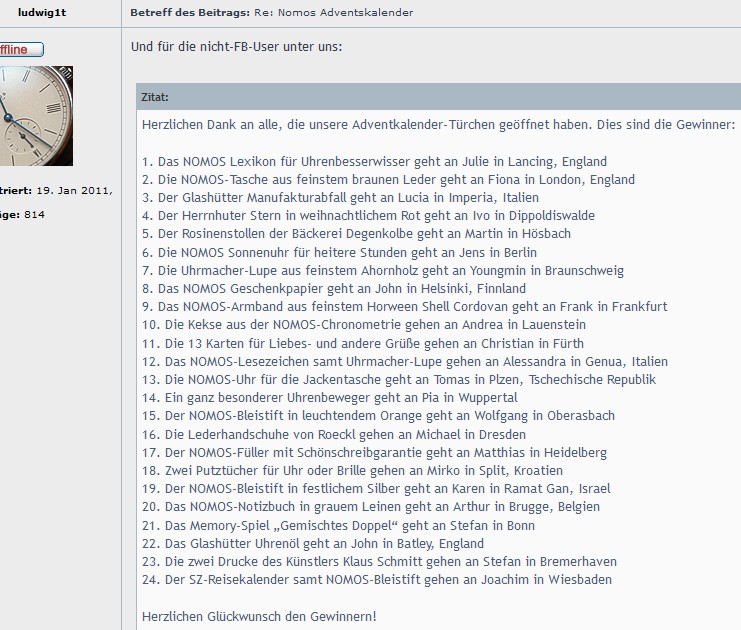Click the SZ-Reisekalender entry for Joachim

click(x=377, y=579)
